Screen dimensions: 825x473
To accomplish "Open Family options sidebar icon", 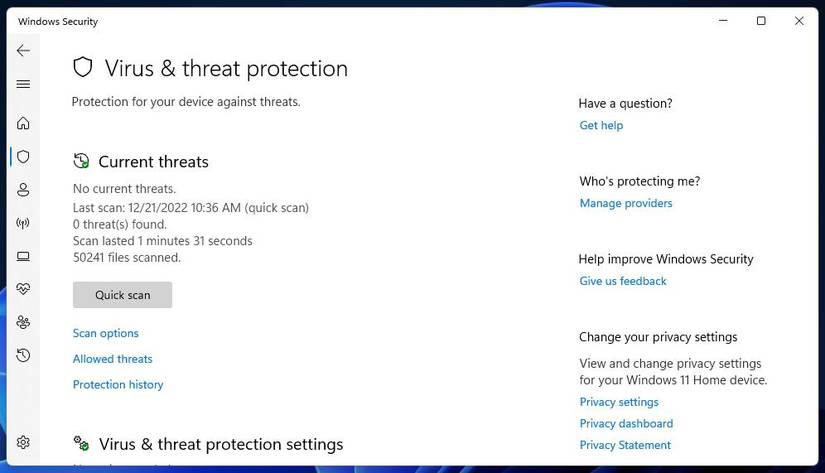I will (x=23, y=322).
